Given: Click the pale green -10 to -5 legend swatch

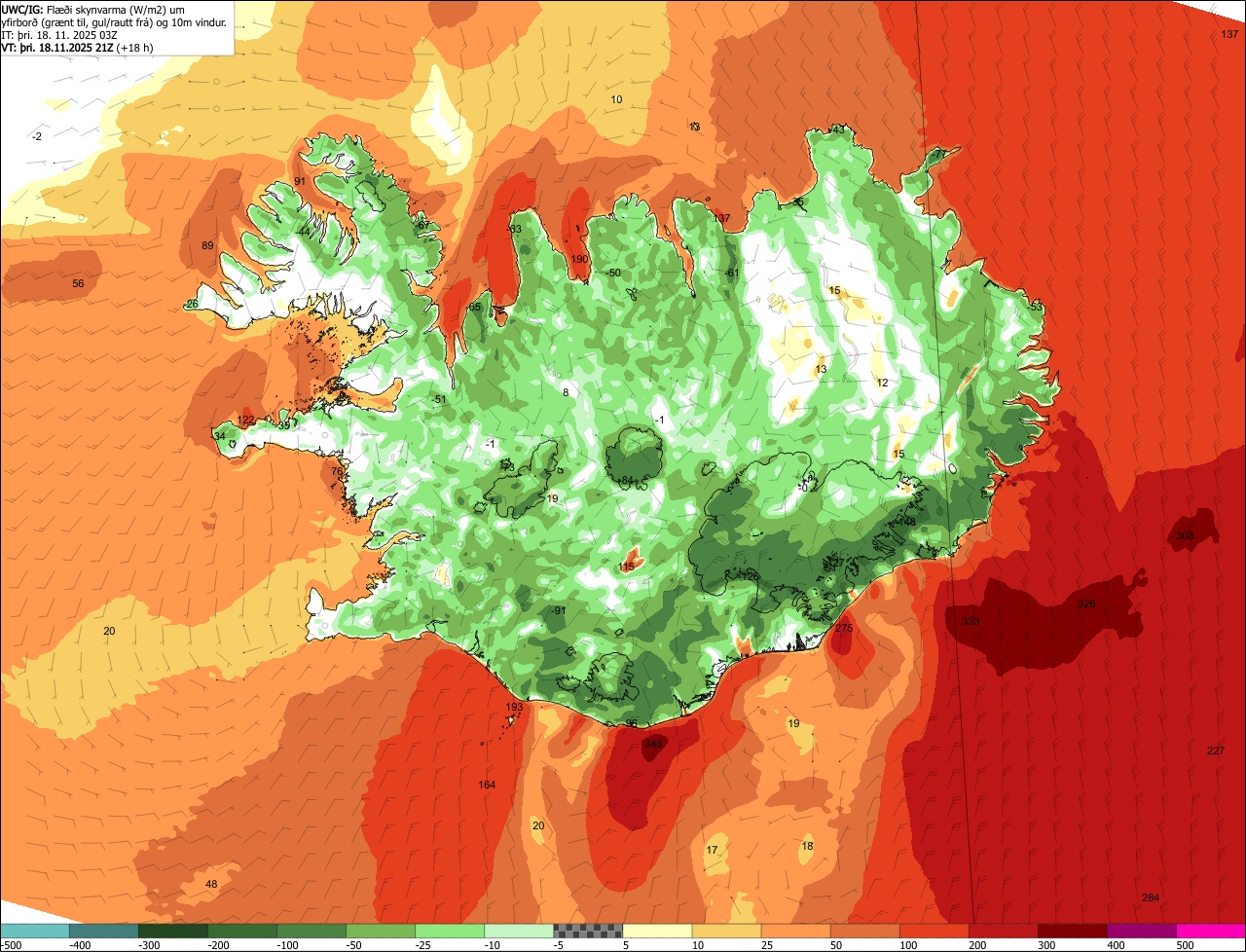Looking at the screenshot, I should coord(518,931).
